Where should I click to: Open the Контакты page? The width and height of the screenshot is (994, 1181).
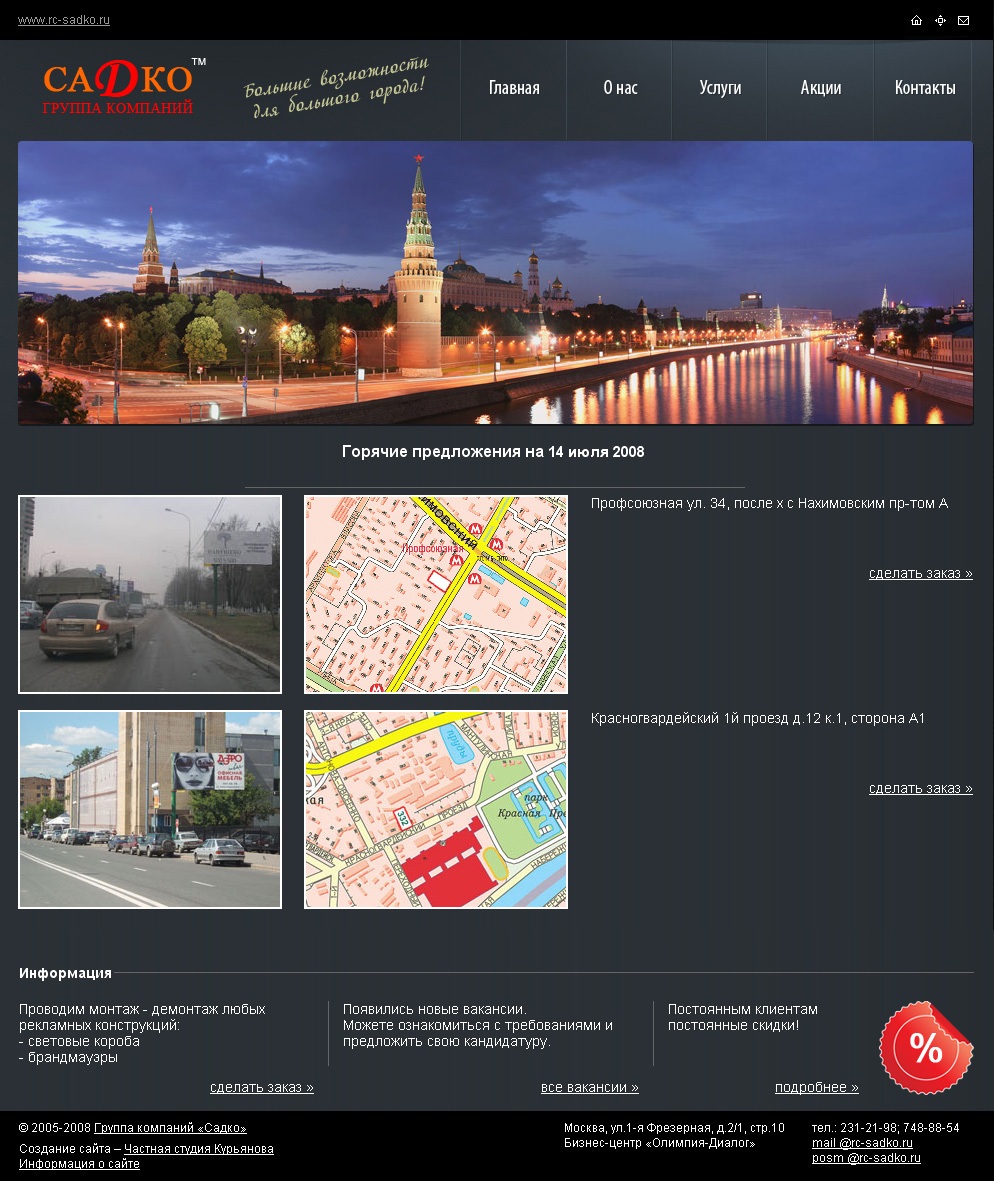[925, 88]
